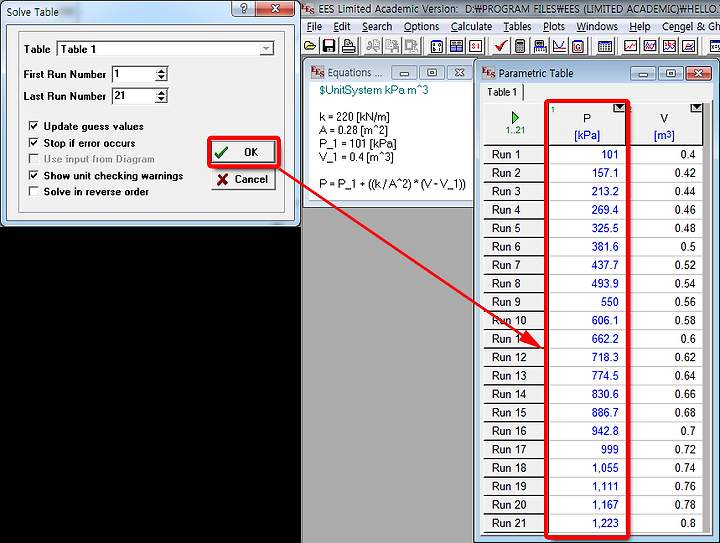Screen dimensions: 720x543
Task: Click the Min/Max curve toolbar icon
Action: coord(559,46)
